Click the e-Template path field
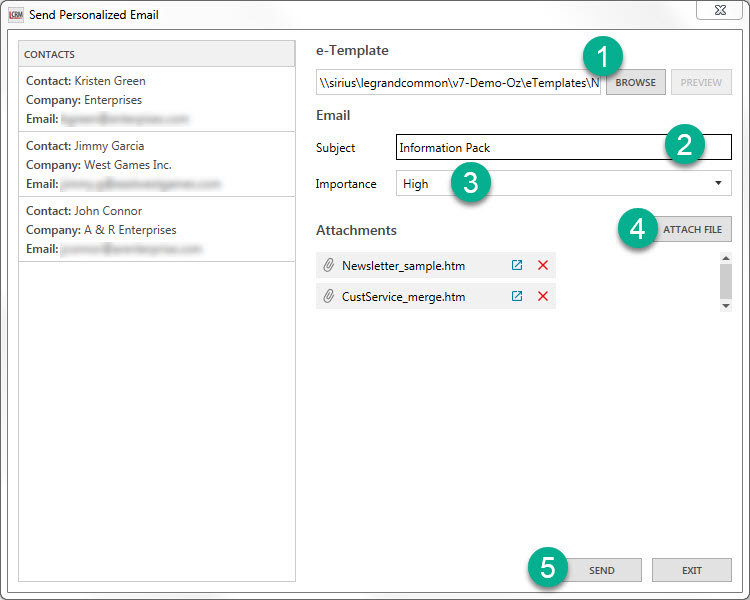The width and height of the screenshot is (750, 600). coord(458,82)
